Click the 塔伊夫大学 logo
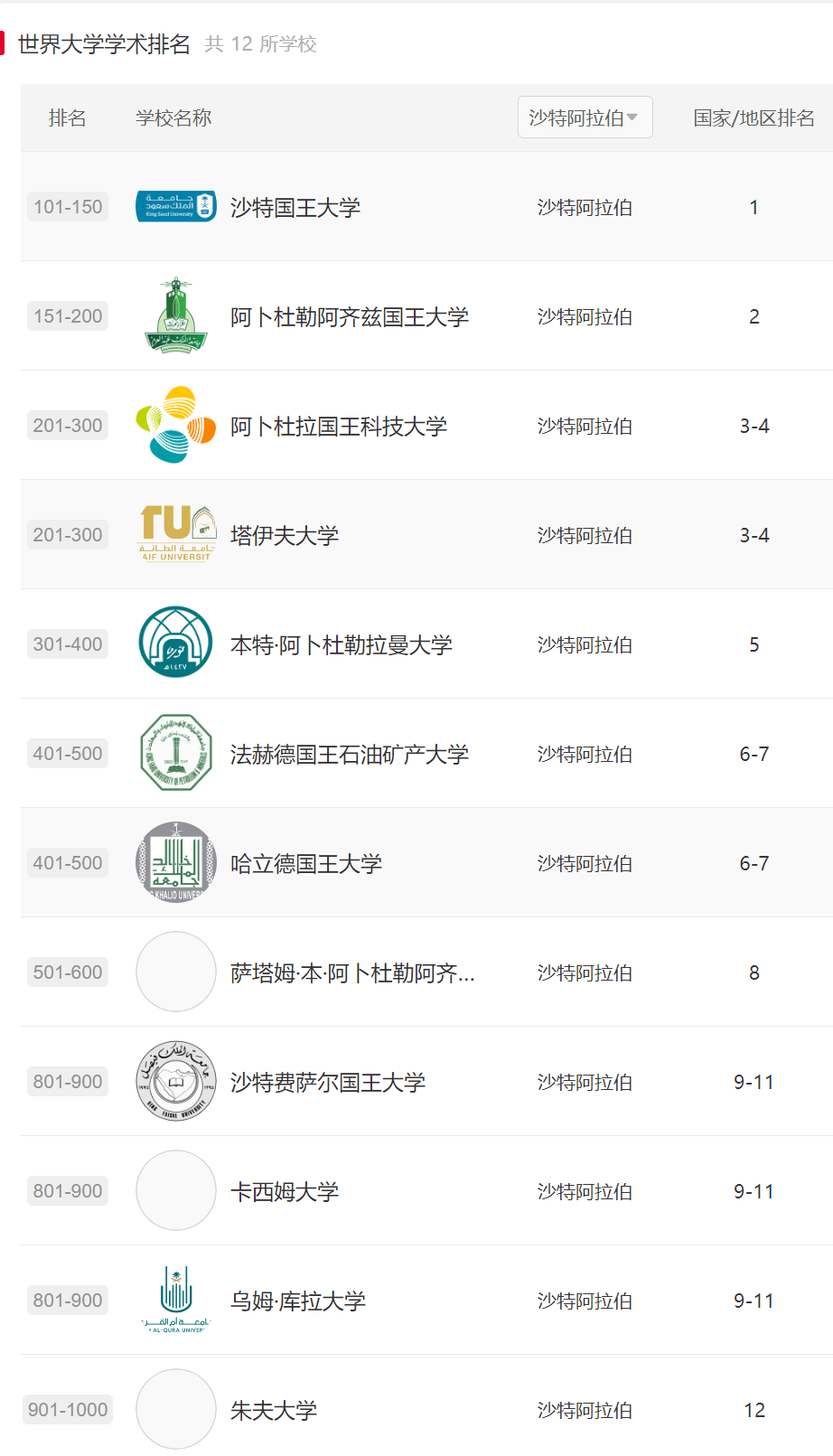The image size is (833, 1456). pyautogui.click(x=176, y=534)
